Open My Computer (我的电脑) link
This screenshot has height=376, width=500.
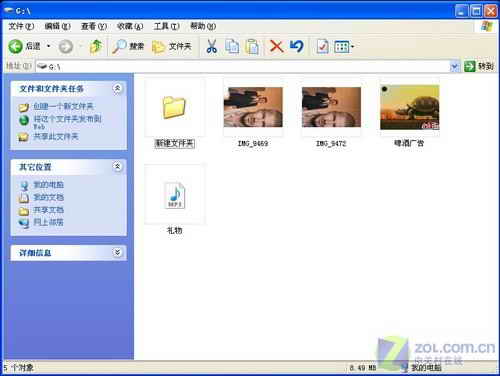tap(48, 185)
